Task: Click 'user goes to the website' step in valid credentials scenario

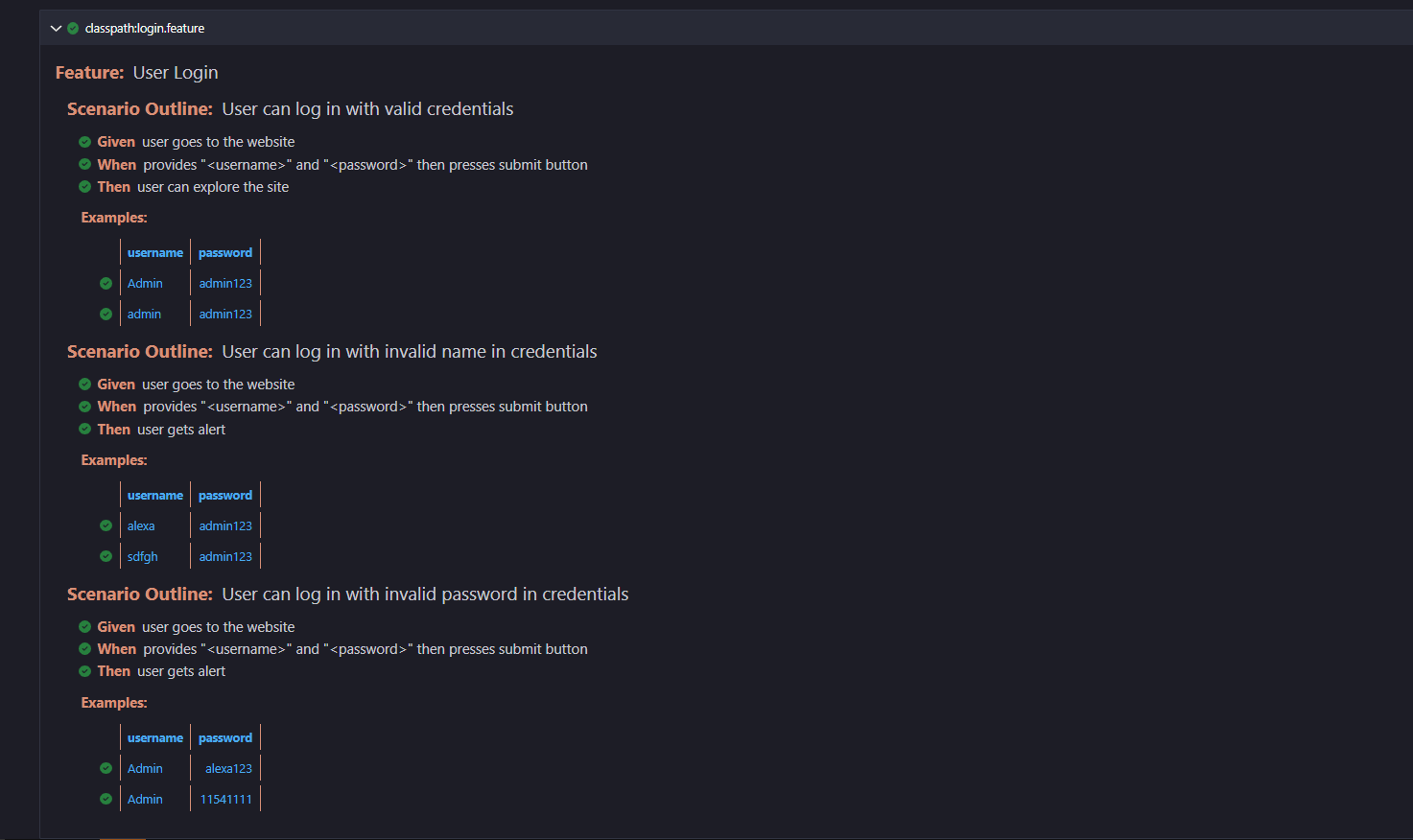Action: click(219, 142)
